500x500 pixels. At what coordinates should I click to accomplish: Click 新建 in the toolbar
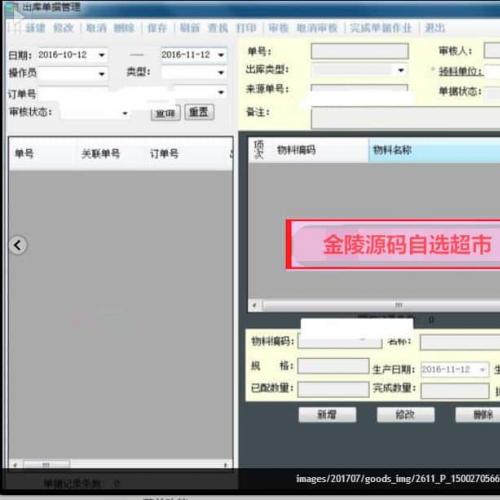(35, 28)
